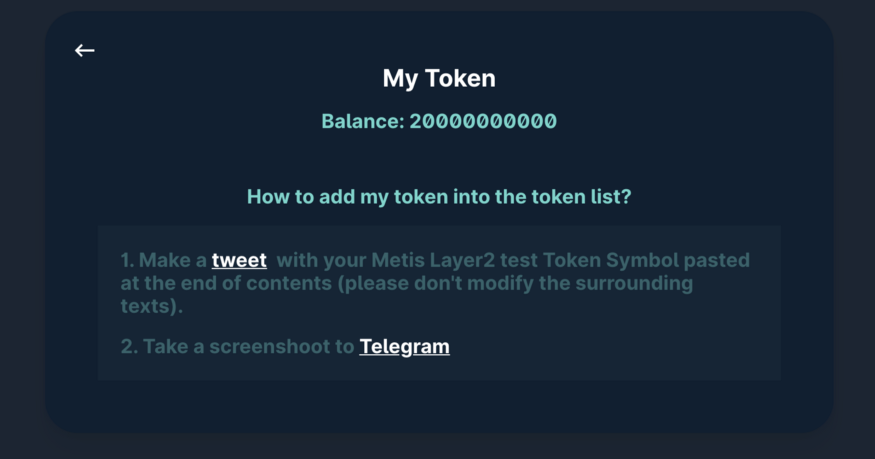Click the My Token title
Screen dimensions: 875x459
439,78
